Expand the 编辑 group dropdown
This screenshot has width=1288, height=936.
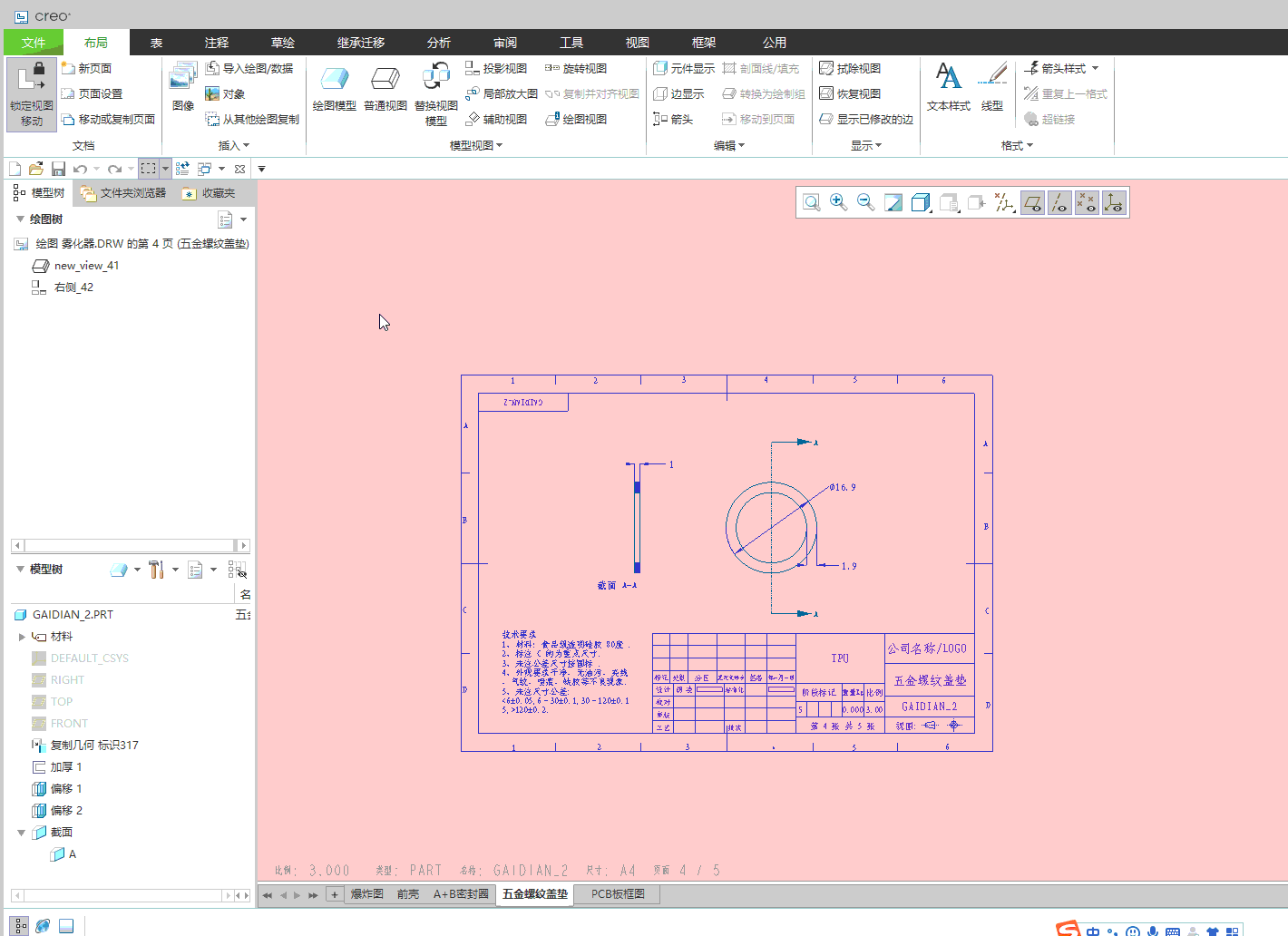[x=729, y=145]
